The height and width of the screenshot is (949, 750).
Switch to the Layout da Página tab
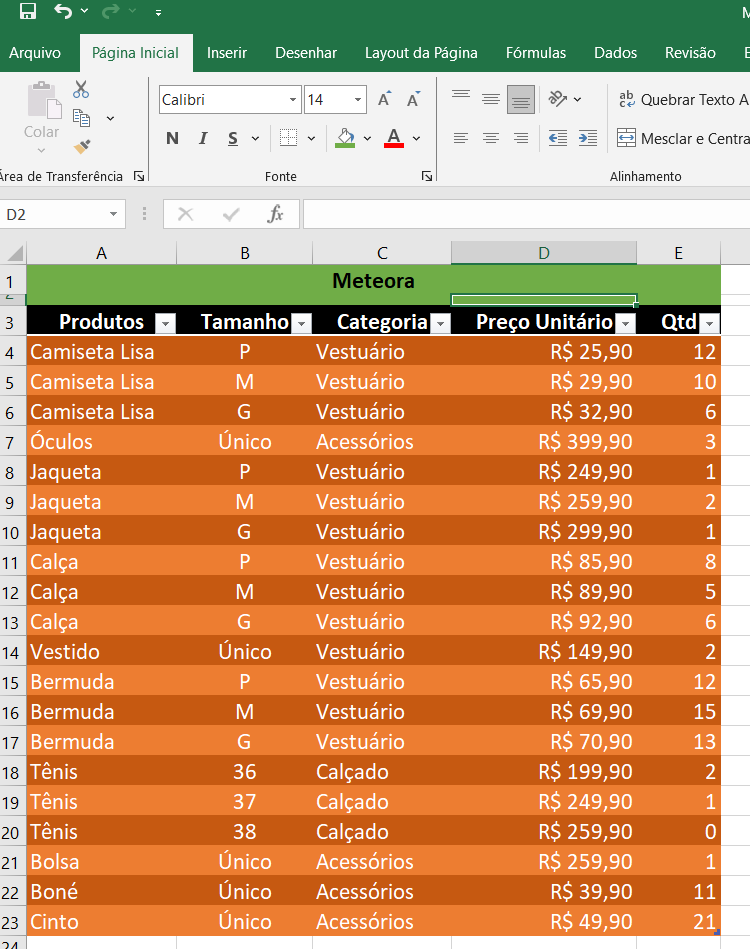[x=421, y=53]
